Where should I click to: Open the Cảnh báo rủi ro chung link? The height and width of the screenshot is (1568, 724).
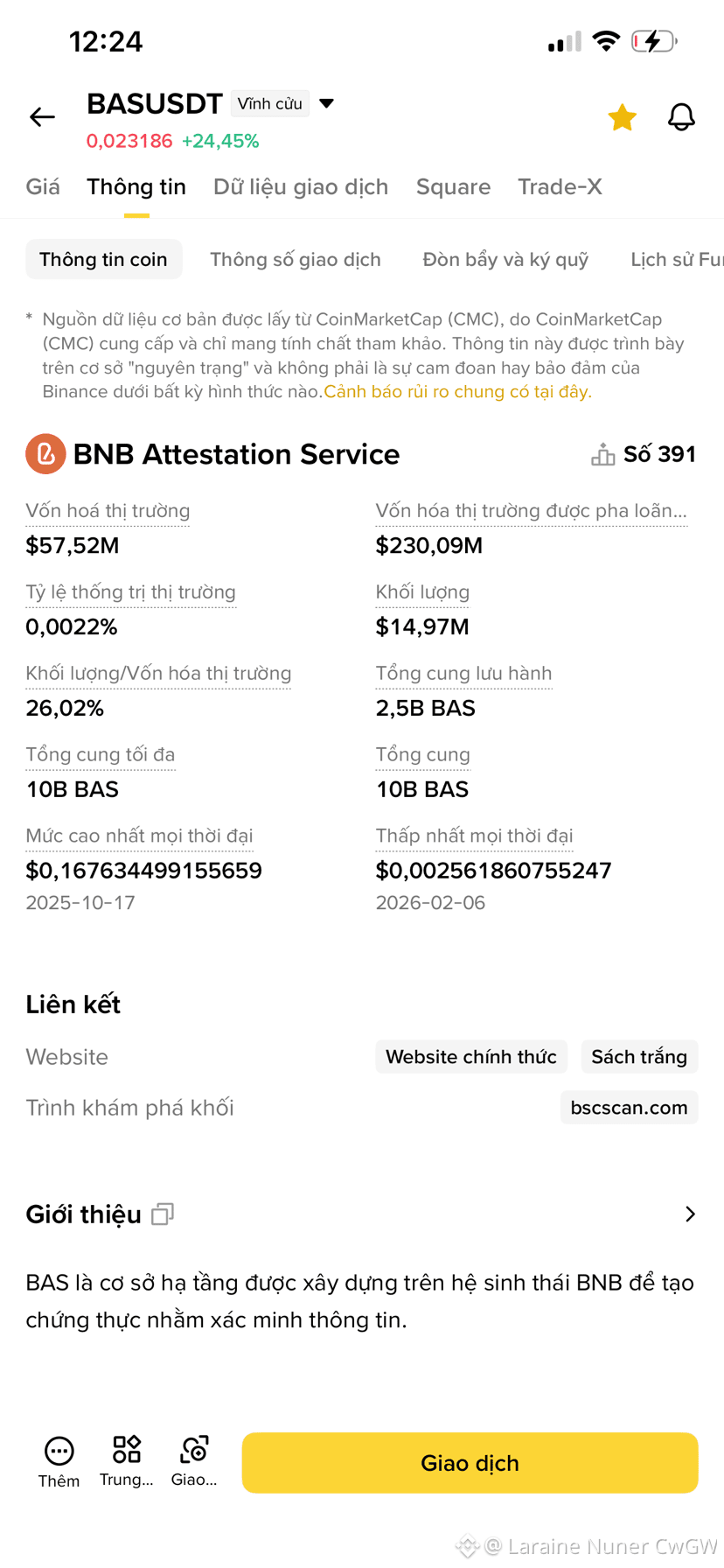click(x=457, y=391)
